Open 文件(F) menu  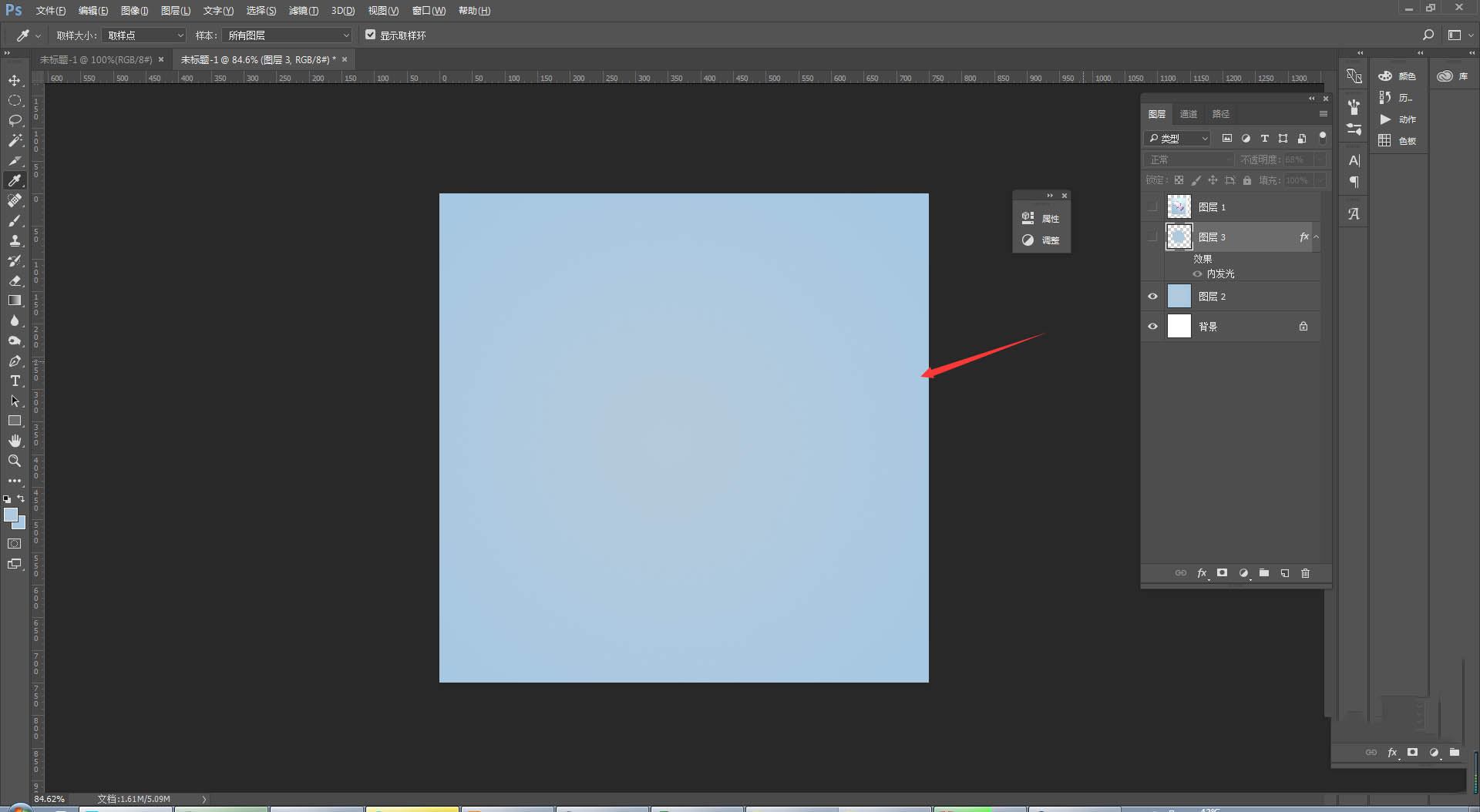point(50,11)
